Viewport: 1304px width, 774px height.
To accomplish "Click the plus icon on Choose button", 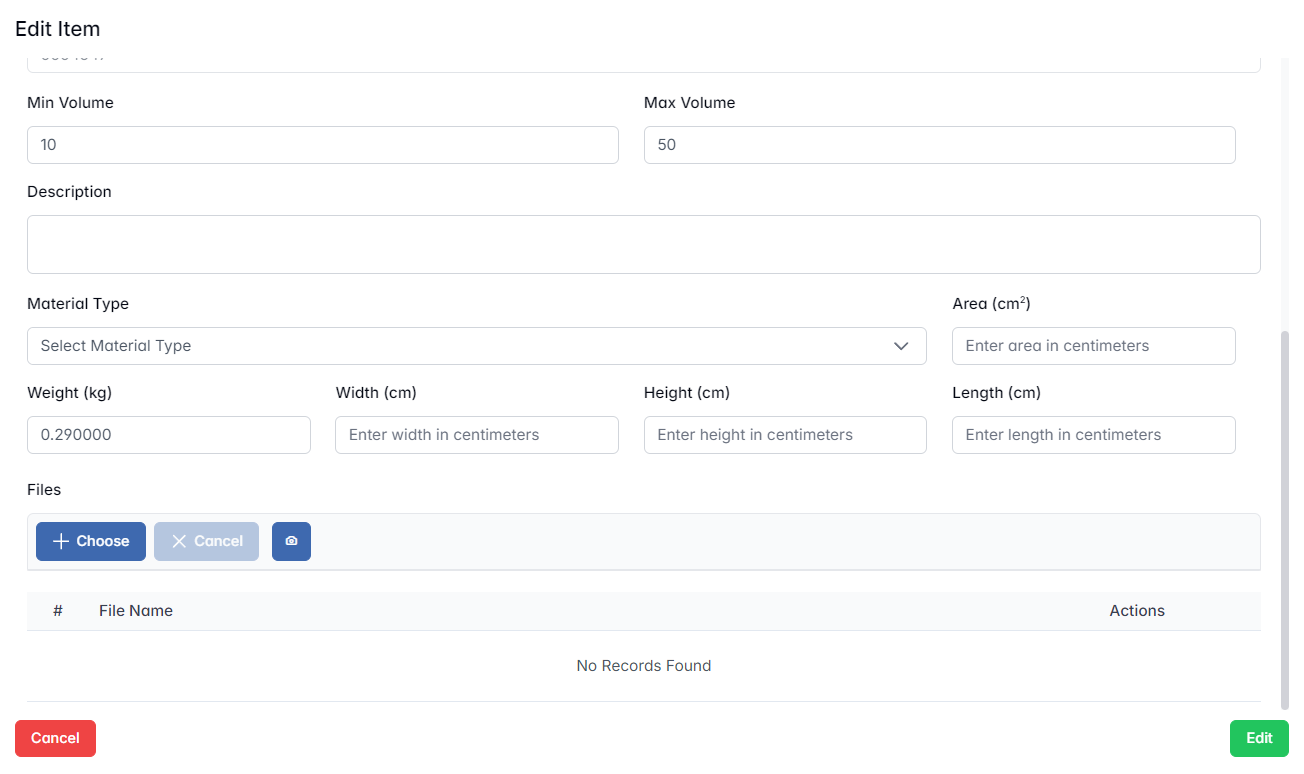I will click(61, 541).
